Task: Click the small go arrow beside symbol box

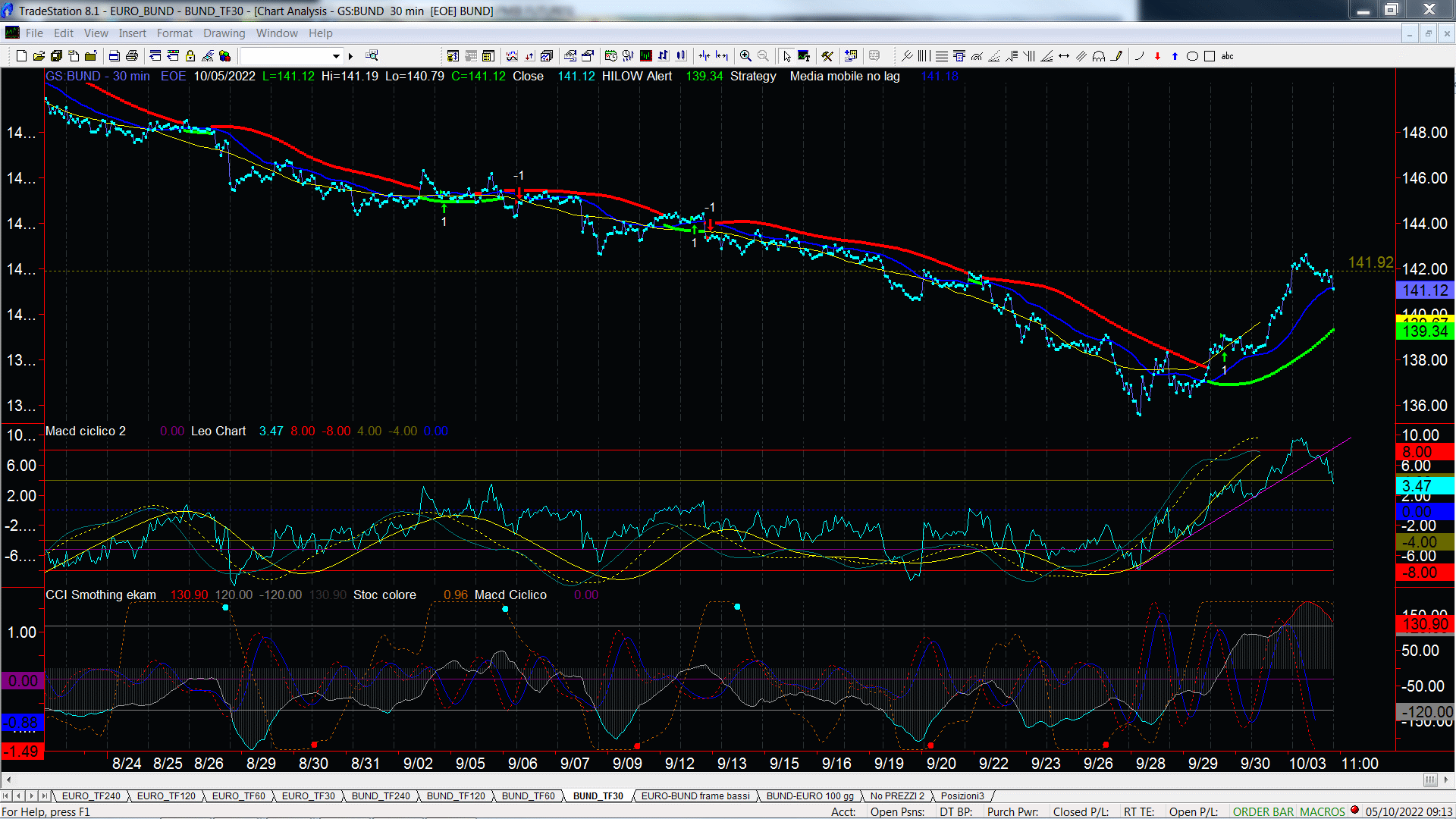Action: (x=350, y=56)
